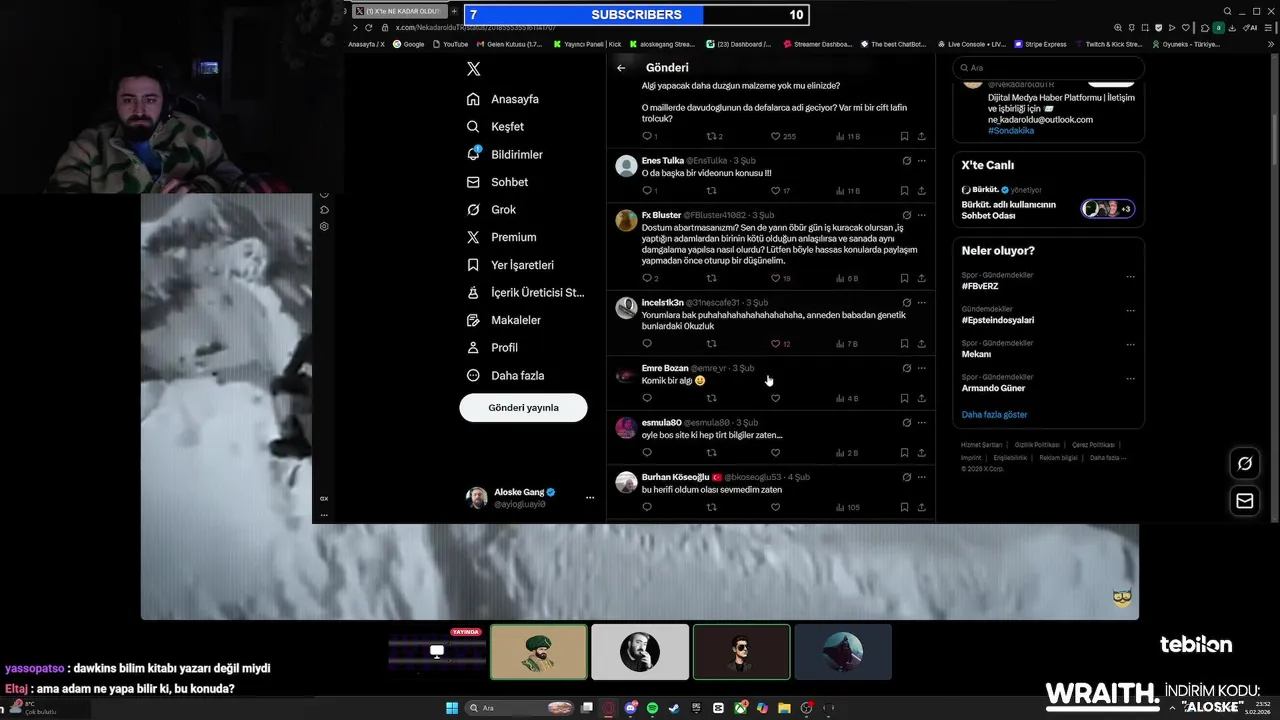Viewport: 1280px width, 720px height.
Task: Open the Windows Start menu
Action: pos(452,708)
